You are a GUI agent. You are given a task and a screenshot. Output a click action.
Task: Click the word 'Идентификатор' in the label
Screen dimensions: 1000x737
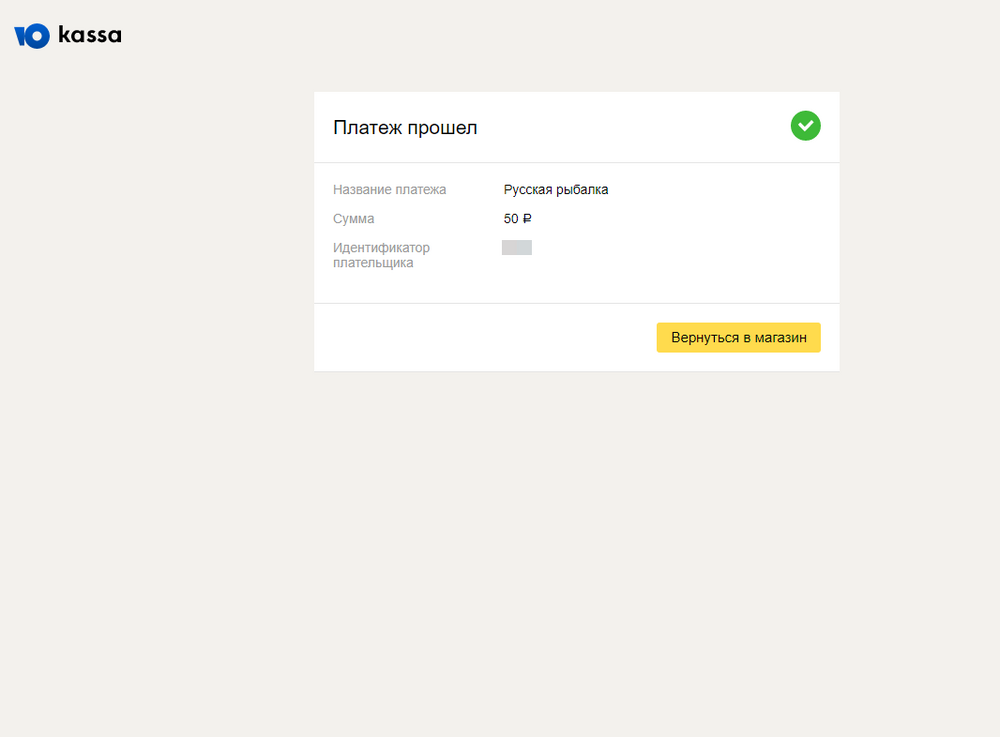381,248
